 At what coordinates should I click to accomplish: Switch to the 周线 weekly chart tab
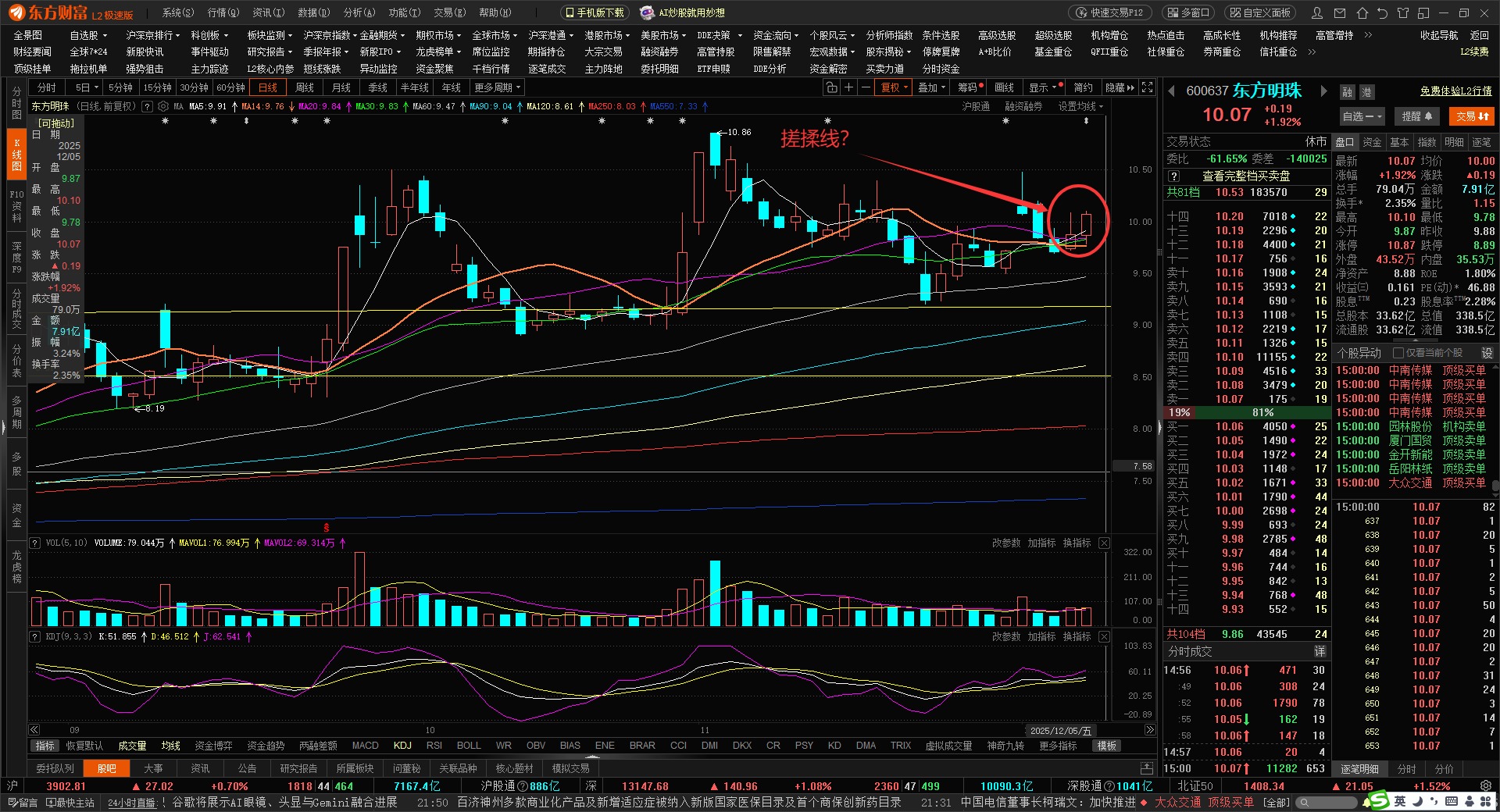point(305,87)
